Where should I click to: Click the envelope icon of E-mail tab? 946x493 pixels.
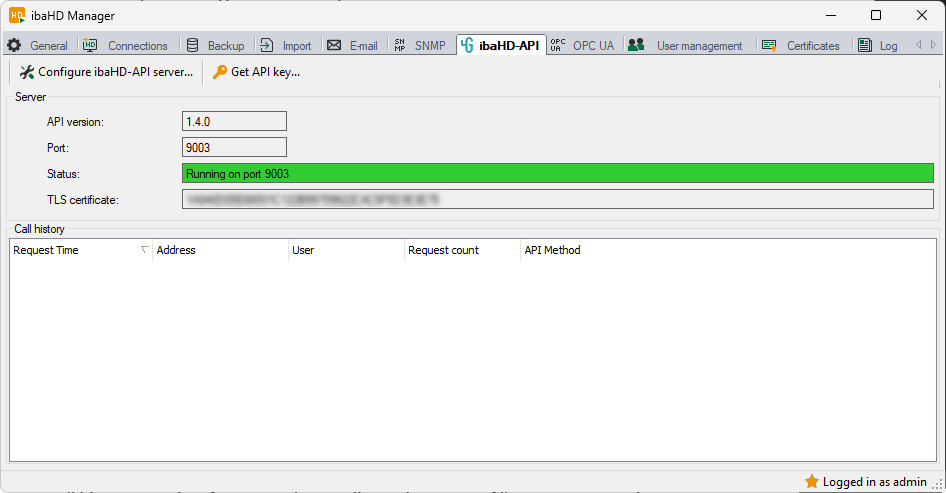coord(334,45)
